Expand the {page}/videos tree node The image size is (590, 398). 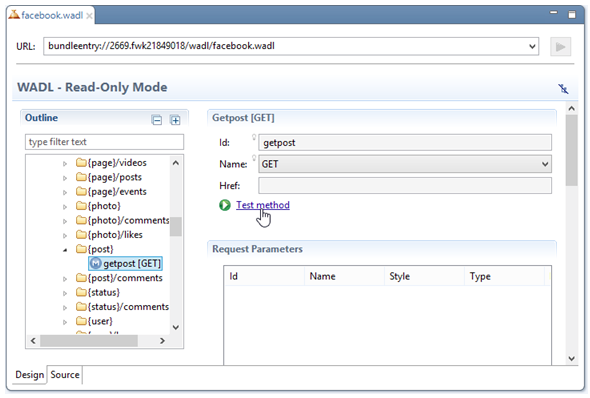(x=65, y=164)
